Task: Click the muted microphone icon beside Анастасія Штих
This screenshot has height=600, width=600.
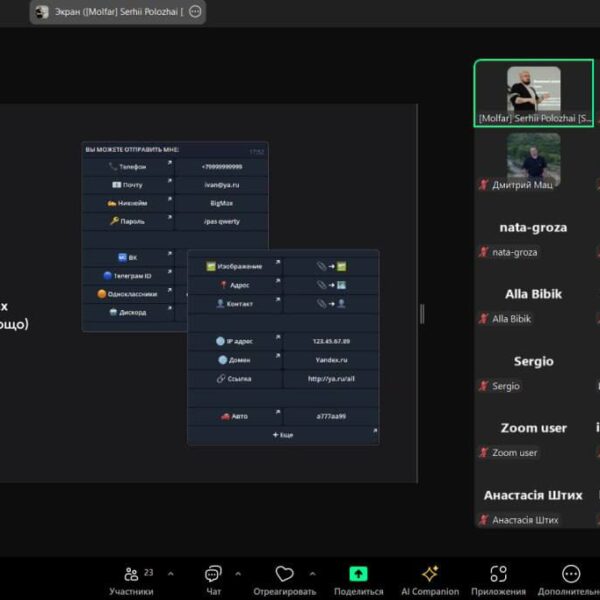Action: click(x=484, y=520)
